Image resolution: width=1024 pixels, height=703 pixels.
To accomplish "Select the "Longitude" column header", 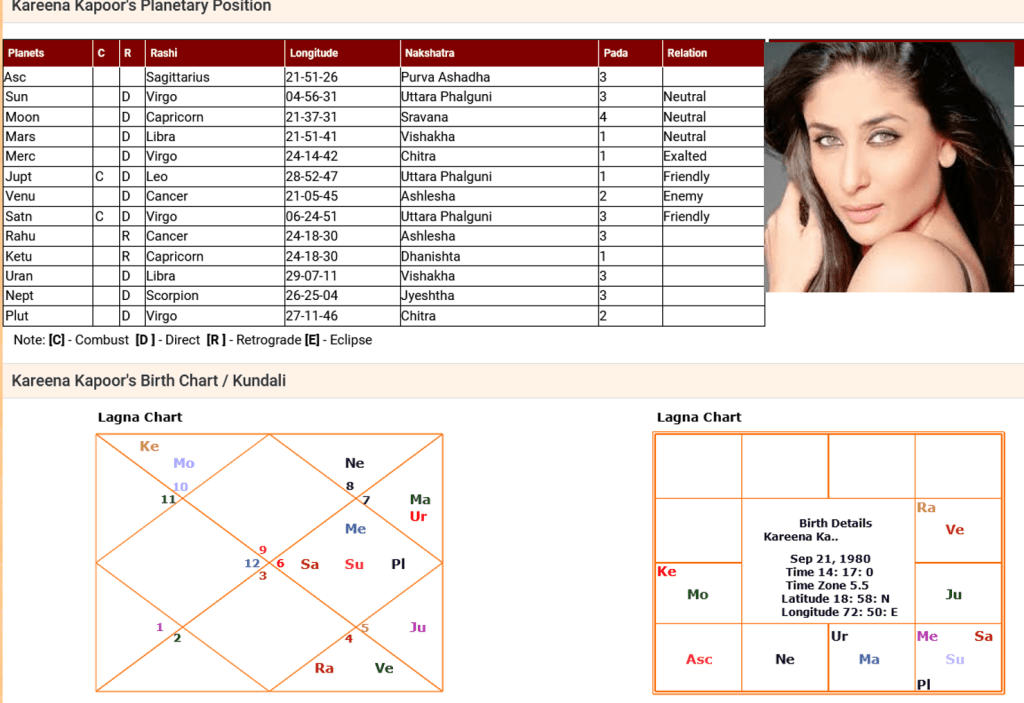I will pyautogui.click(x=314, y=53).
